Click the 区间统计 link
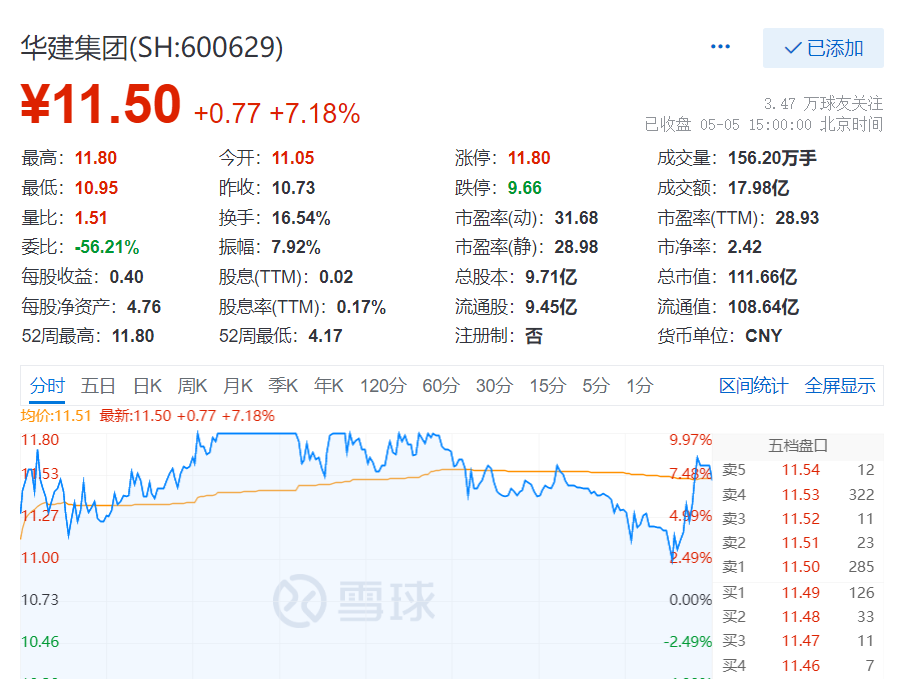899x679 pixels. click(753, 385)
